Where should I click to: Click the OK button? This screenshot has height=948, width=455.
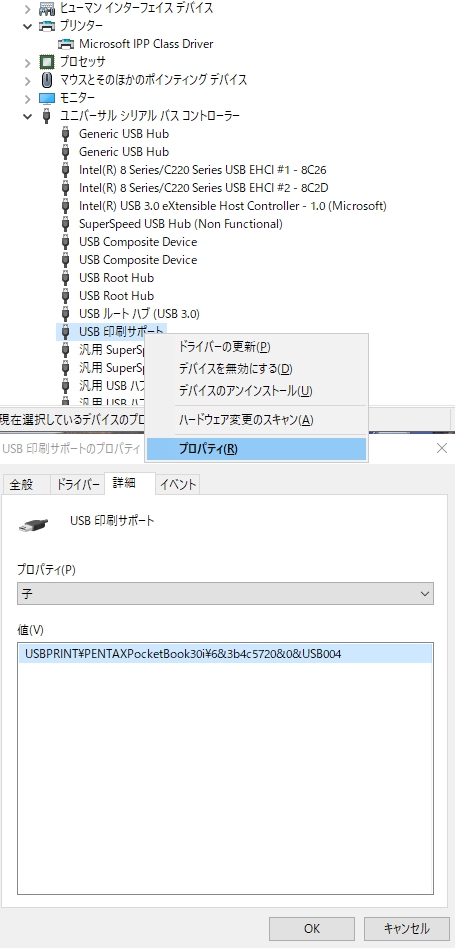coord(312,929)
